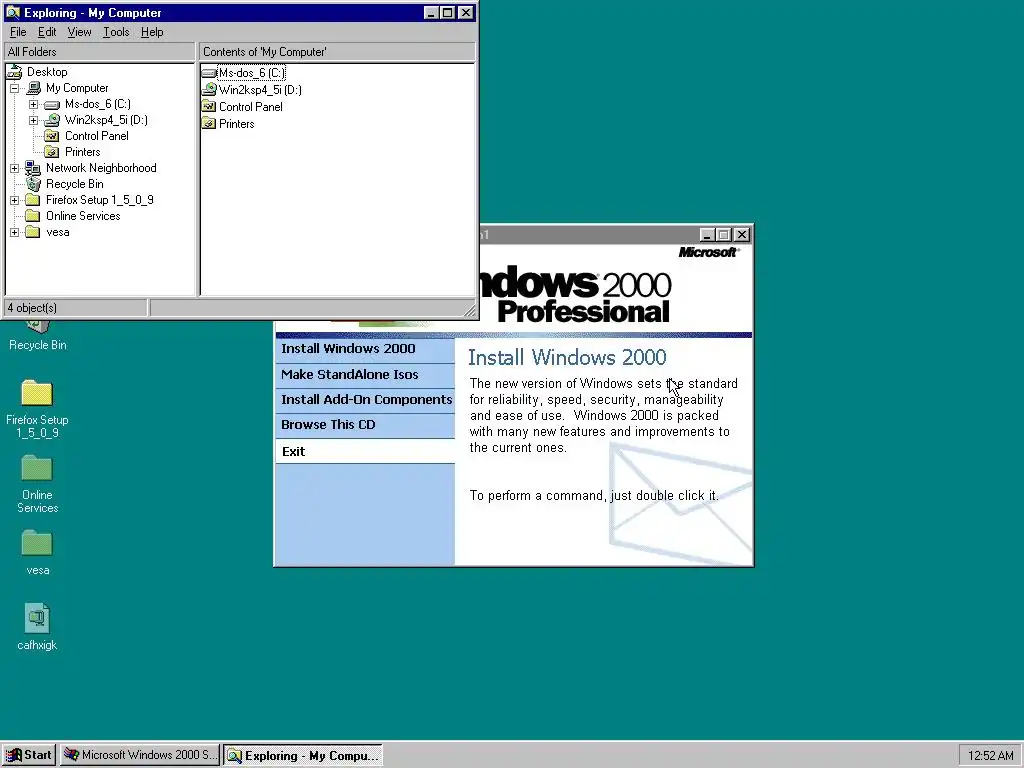Click Browse This CD option
This screenshot has height=768, width=1024.
(x=365, y=425)
